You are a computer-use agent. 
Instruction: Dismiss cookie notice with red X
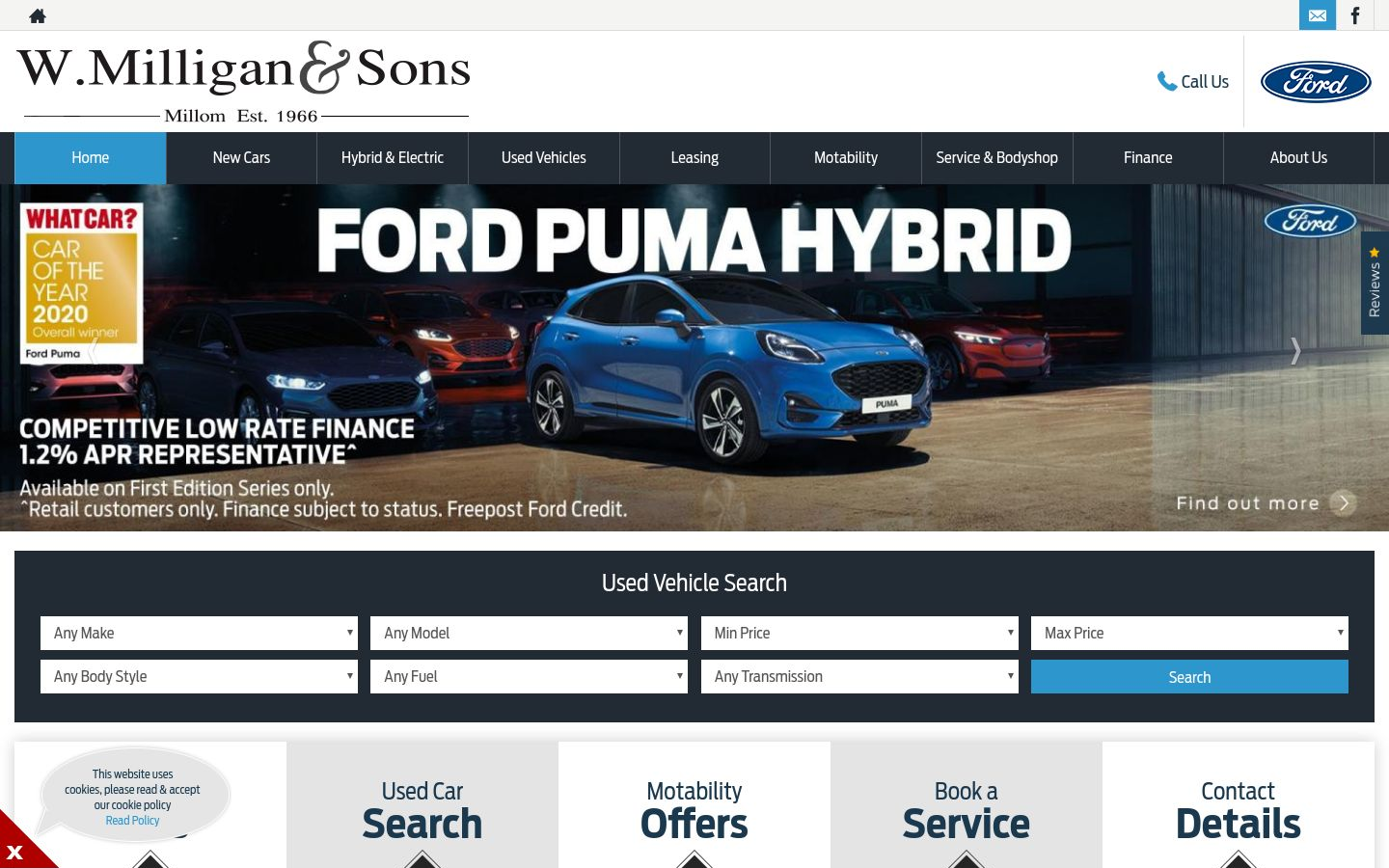[x=14, y=852]
